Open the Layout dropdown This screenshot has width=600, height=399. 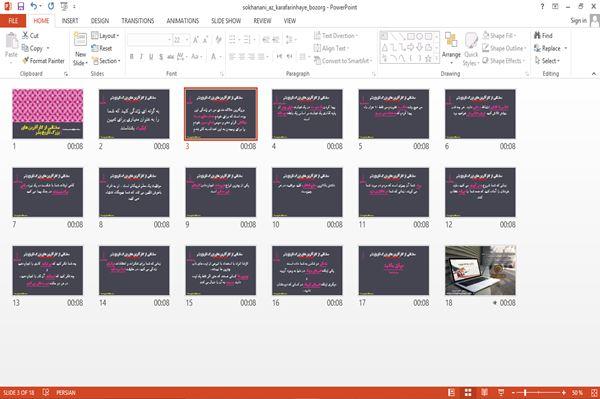pos(105,36)
